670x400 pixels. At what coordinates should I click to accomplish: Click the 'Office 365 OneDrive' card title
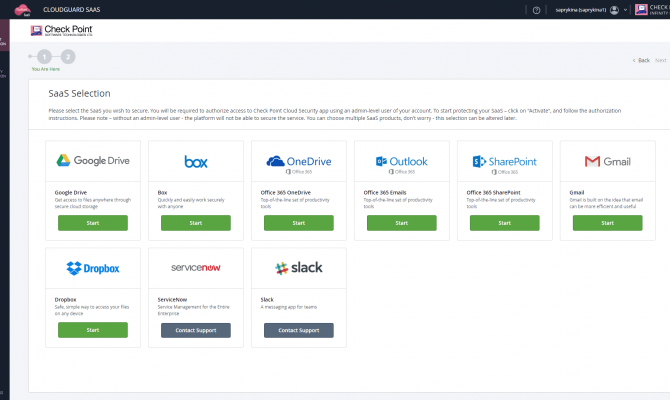point(285,193)
